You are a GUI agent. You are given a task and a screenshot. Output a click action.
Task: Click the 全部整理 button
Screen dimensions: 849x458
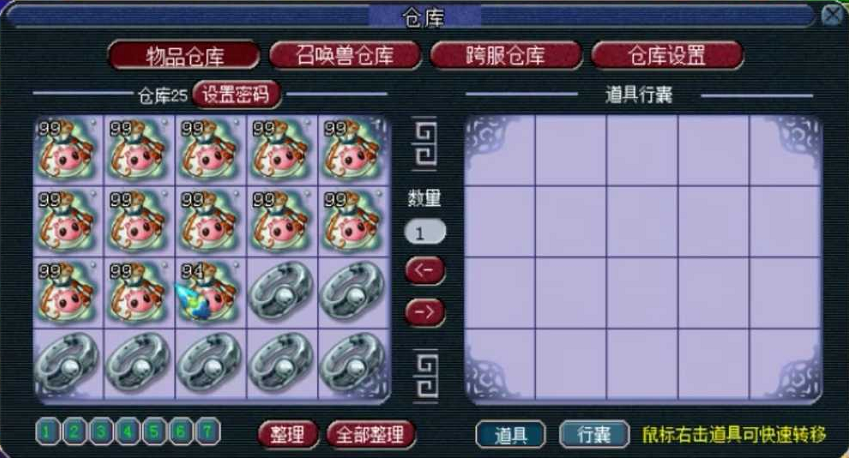[370, 434]
